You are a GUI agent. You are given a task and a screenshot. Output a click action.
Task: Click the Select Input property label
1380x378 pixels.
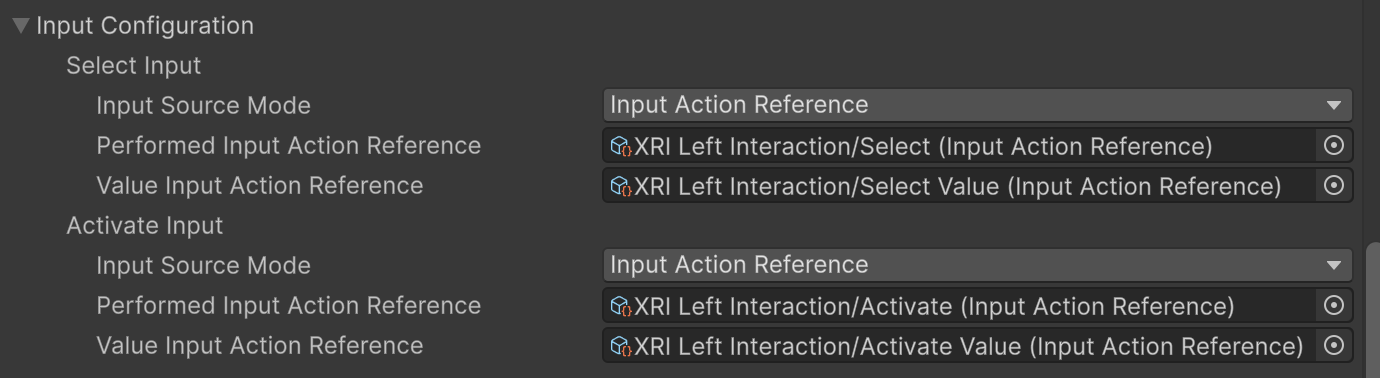[133, 66]
